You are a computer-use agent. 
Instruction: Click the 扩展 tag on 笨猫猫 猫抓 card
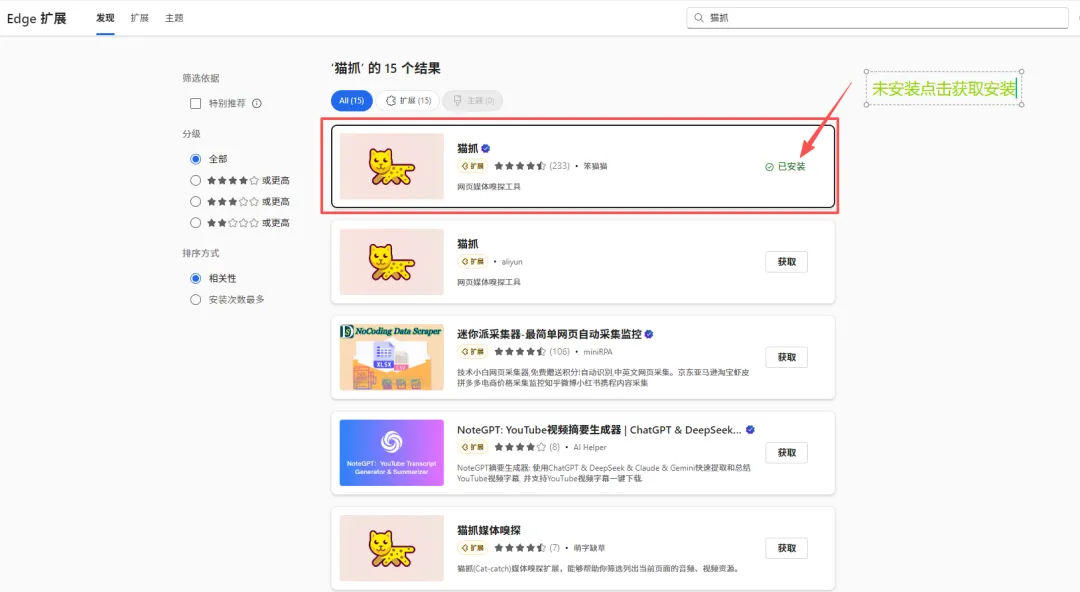tap(472, 166)
